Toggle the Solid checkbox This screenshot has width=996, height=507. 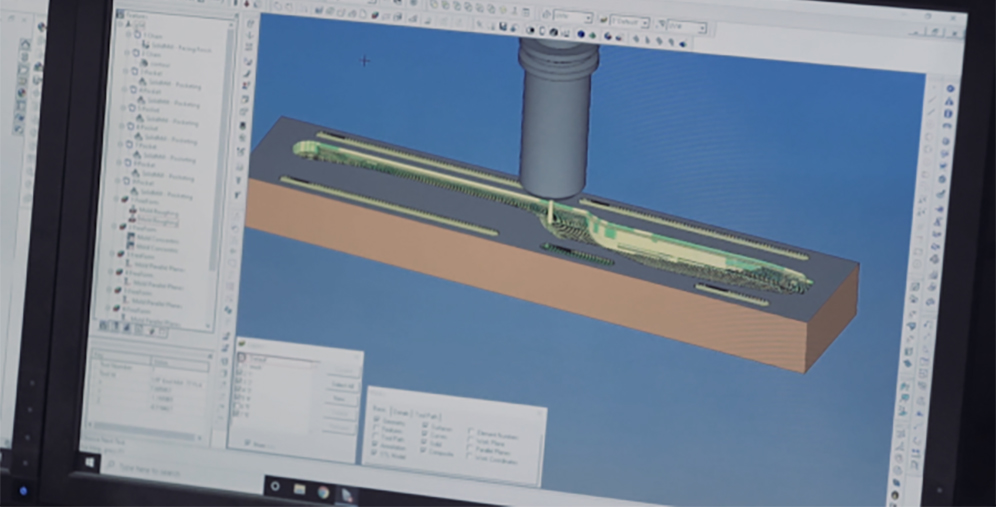[x=424, y=443]
